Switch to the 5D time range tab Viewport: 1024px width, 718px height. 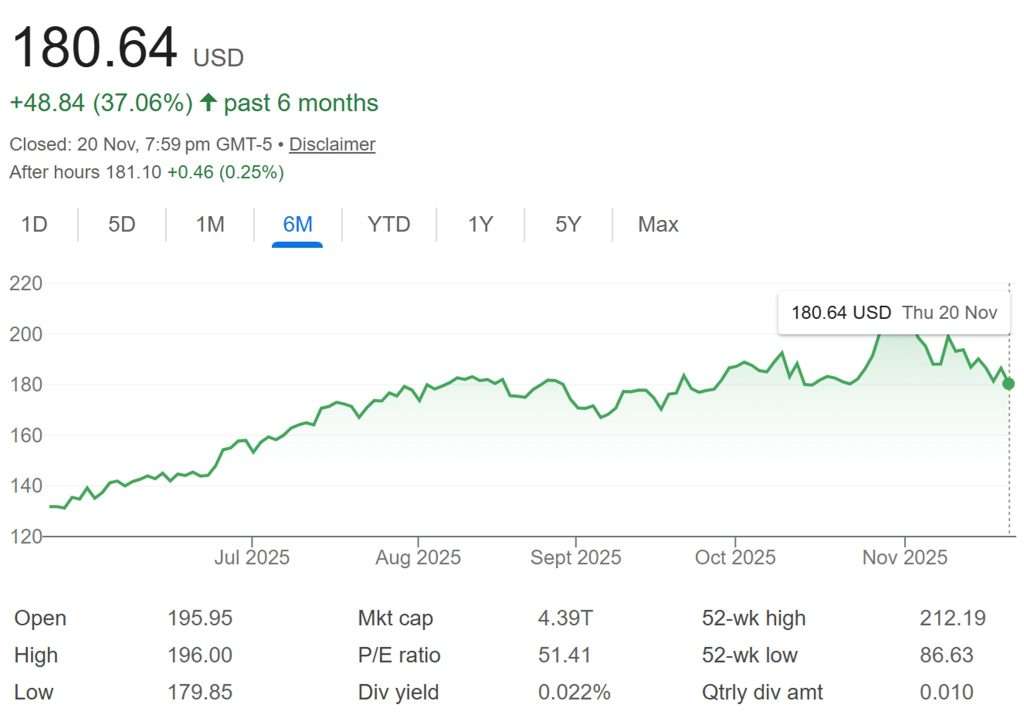click(x=120, y=224)
